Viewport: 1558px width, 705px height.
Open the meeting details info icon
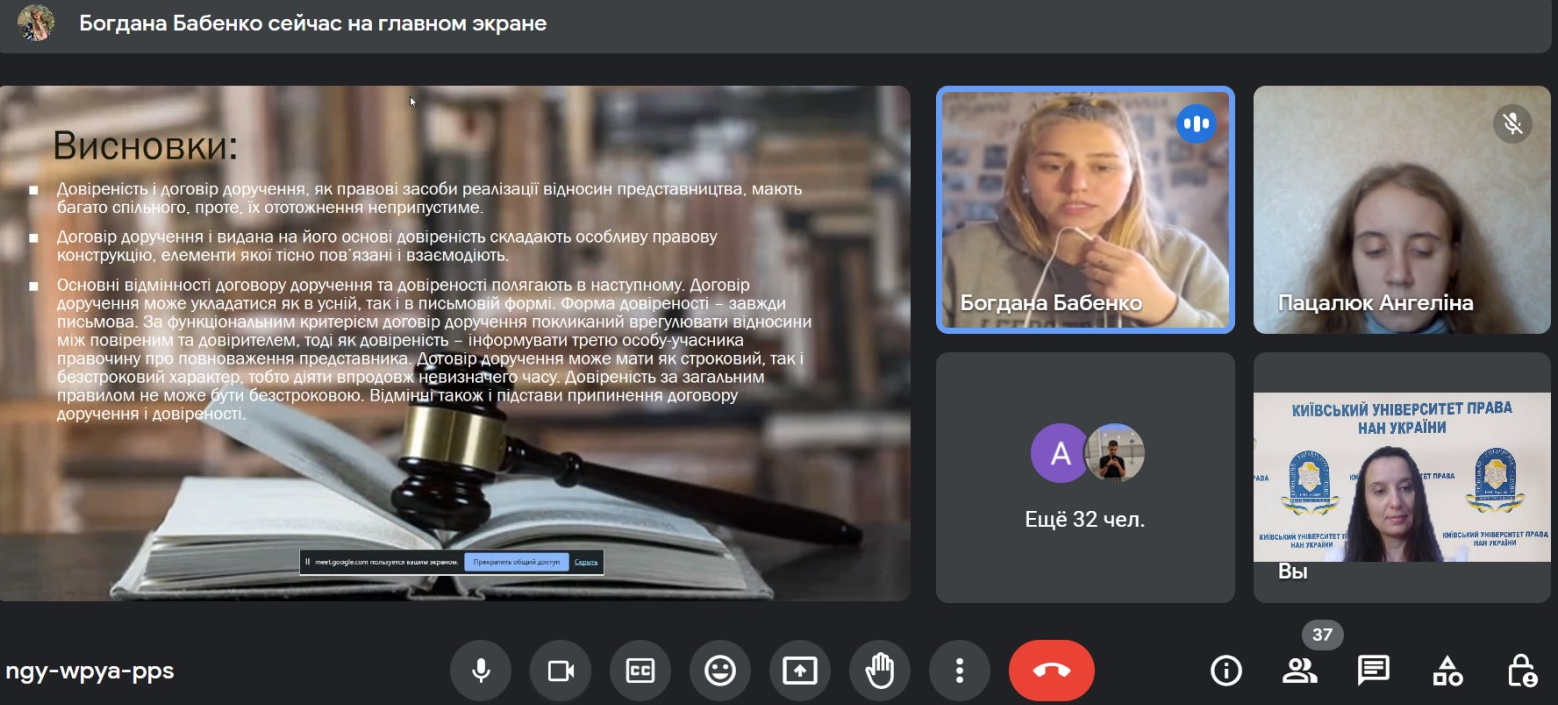pyautogui.click(x=1226, y=670)
